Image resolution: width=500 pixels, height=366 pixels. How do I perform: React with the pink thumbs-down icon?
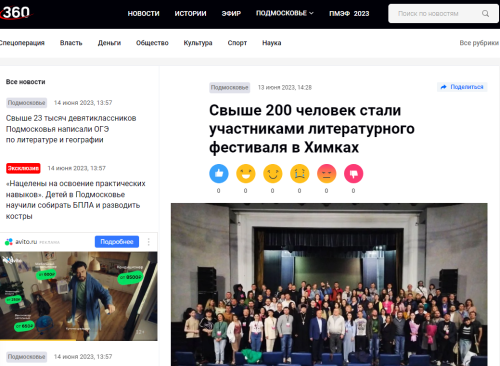point(354,174)
